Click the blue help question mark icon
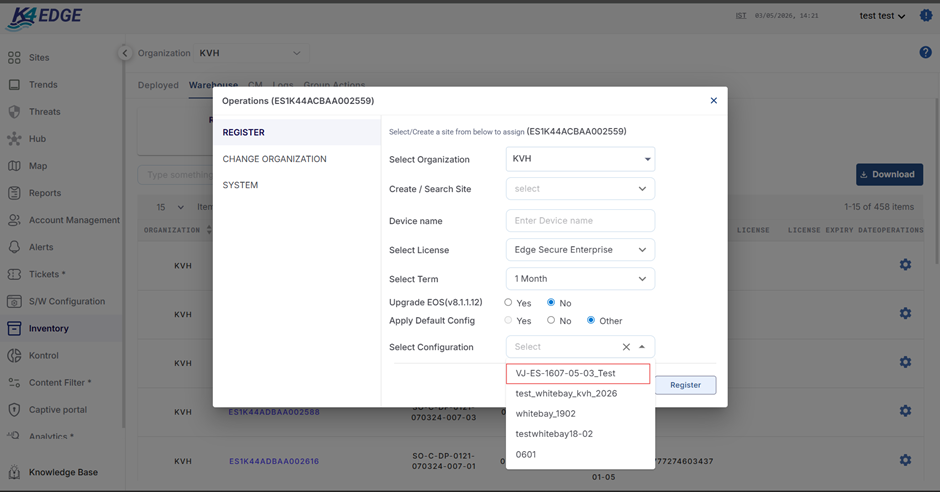Screen dimensions: 940x492 point(925,53)
